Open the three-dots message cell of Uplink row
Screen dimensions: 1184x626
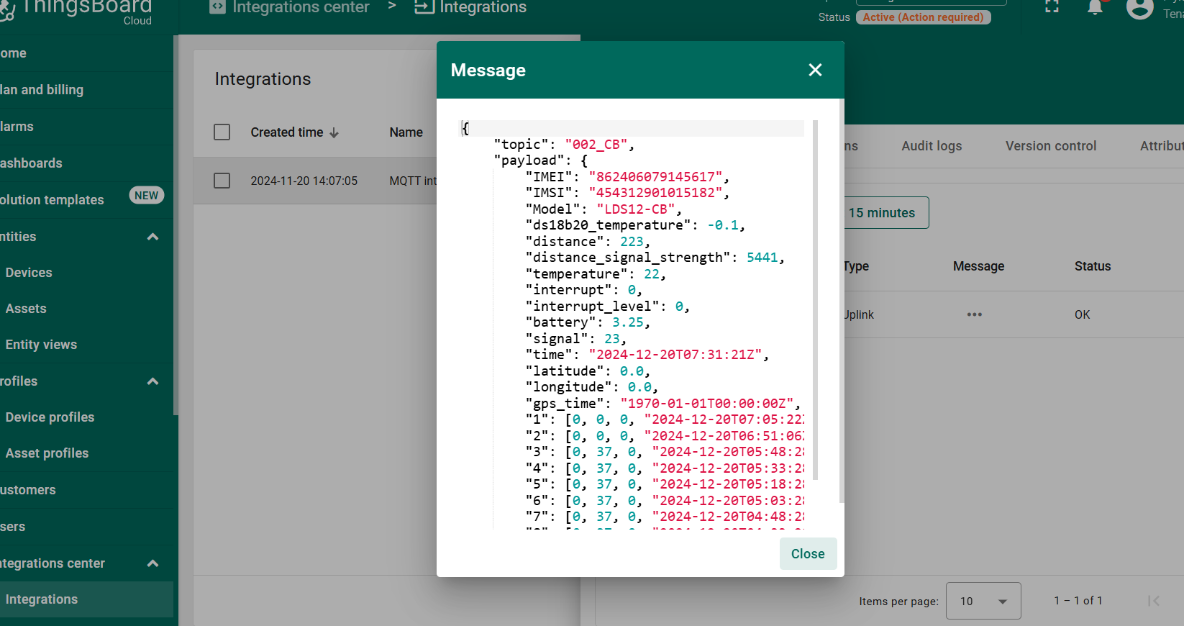click(x=974, y=315)
